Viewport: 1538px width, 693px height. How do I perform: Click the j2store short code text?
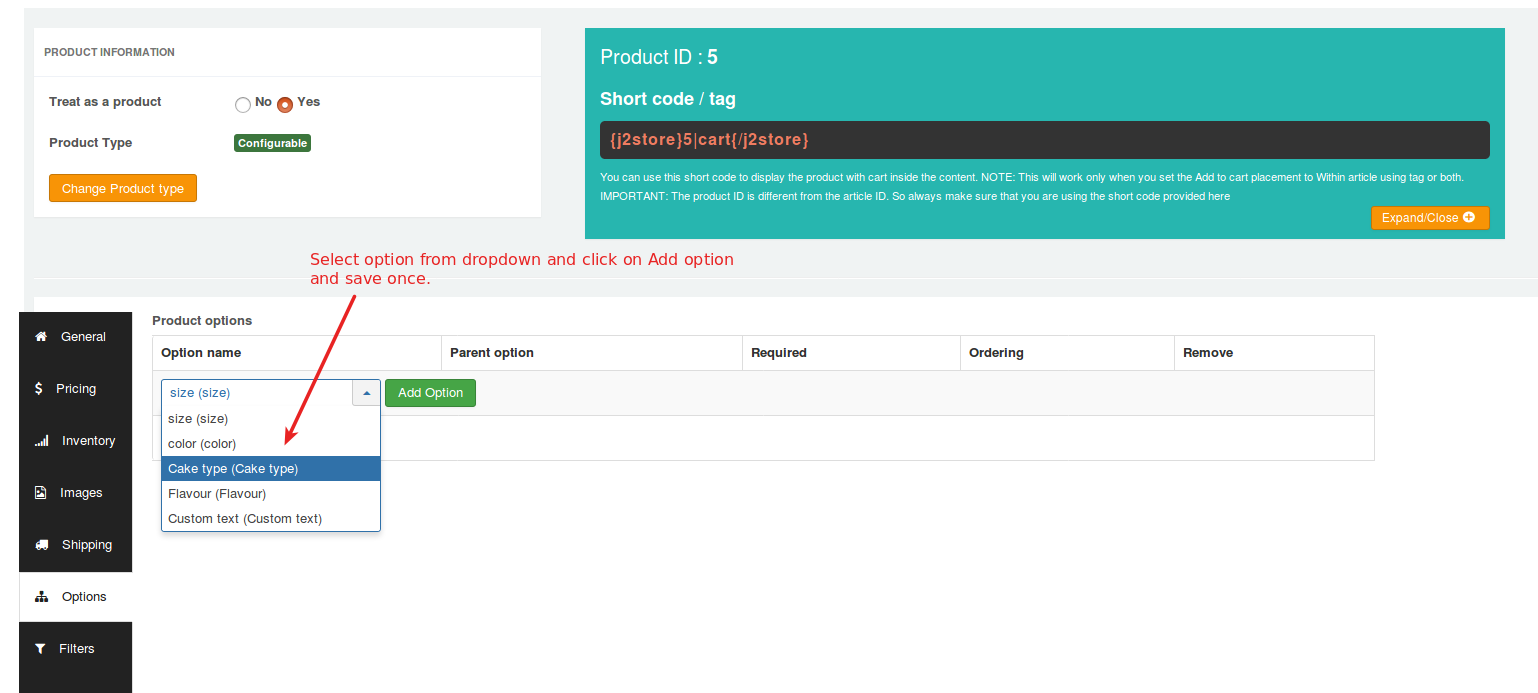pyautogui.click(x=709, y=140)
